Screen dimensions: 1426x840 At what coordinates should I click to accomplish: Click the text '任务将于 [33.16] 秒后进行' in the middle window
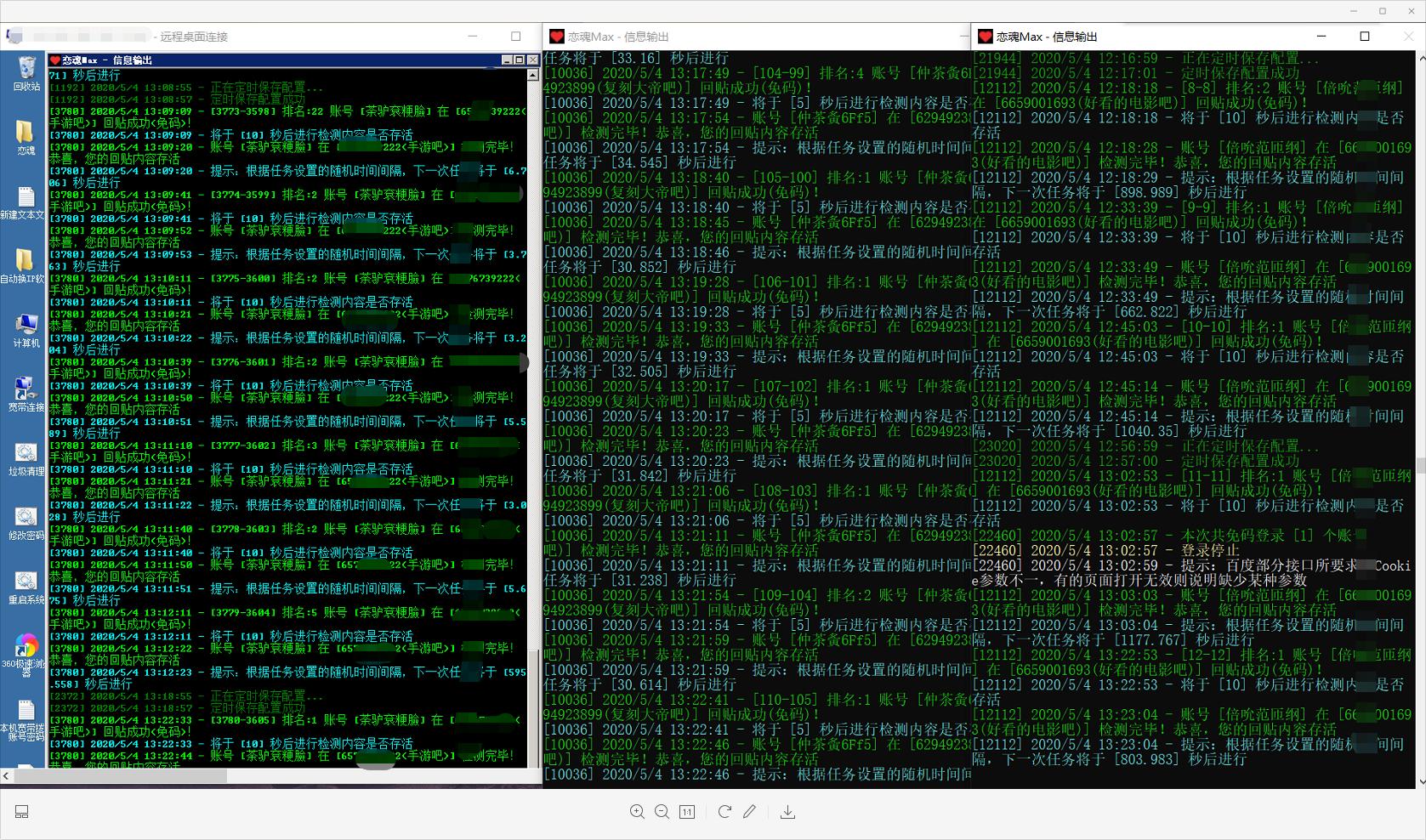(x=637, y=58)
